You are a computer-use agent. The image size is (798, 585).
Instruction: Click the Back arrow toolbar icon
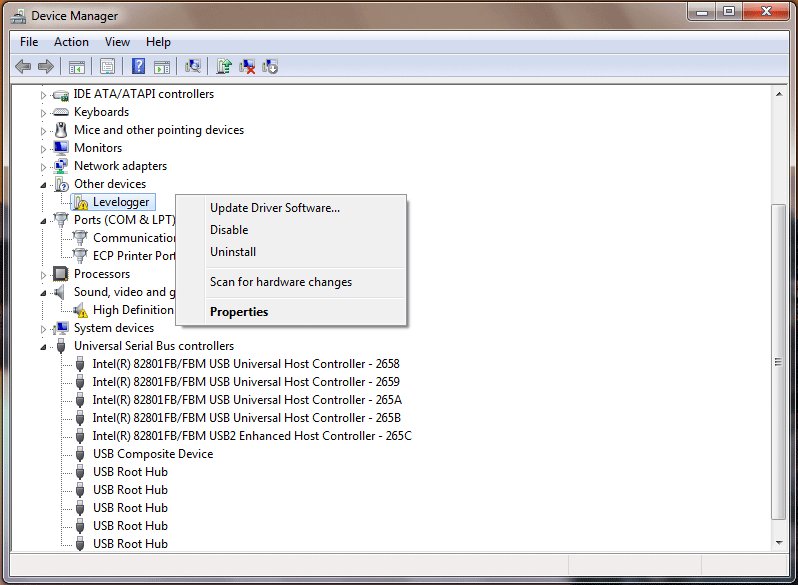23,66
